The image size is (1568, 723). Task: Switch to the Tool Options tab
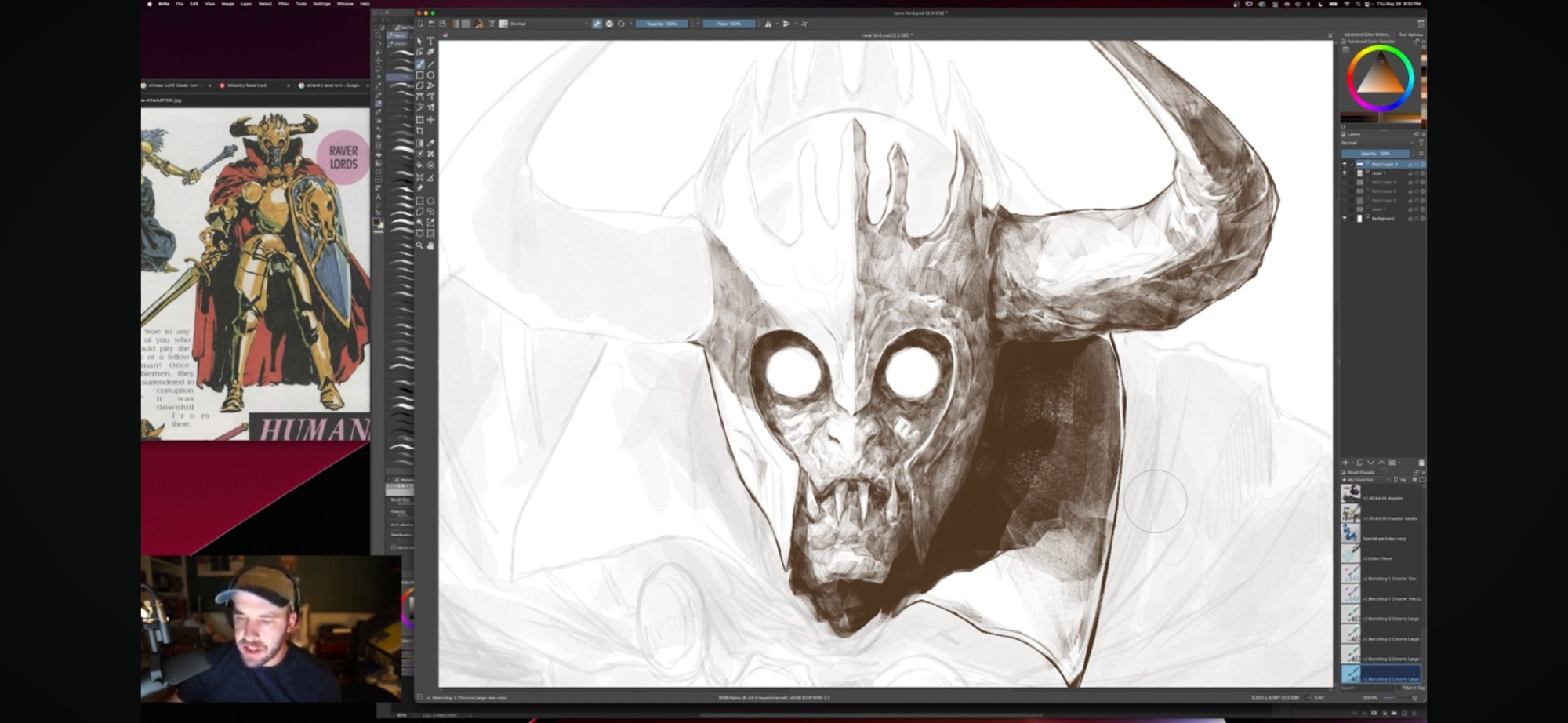1410,35
